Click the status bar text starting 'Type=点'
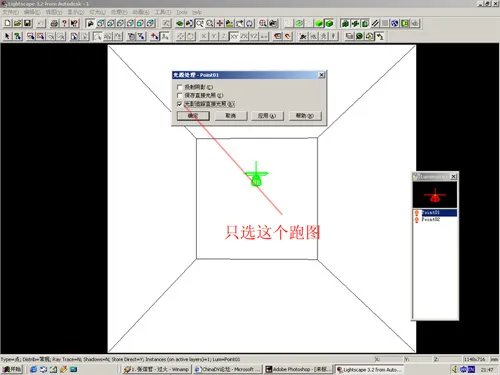This screenshot has width=500, height=375. click(121, 359)
